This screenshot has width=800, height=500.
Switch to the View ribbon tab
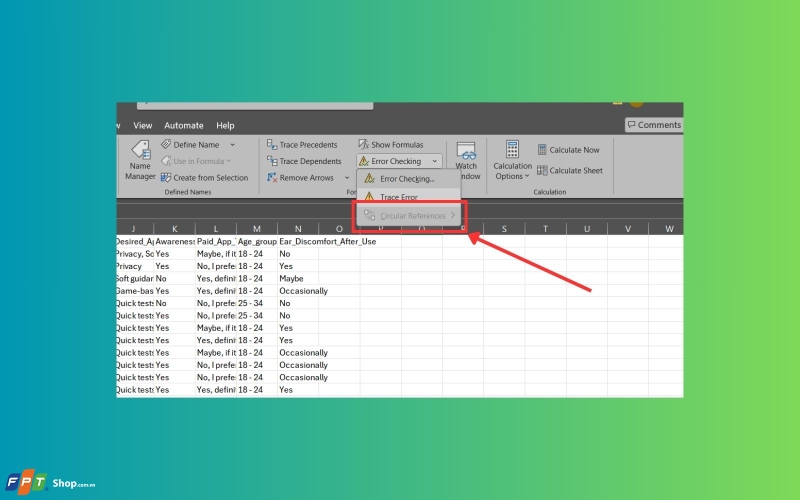tap(142, 126)
